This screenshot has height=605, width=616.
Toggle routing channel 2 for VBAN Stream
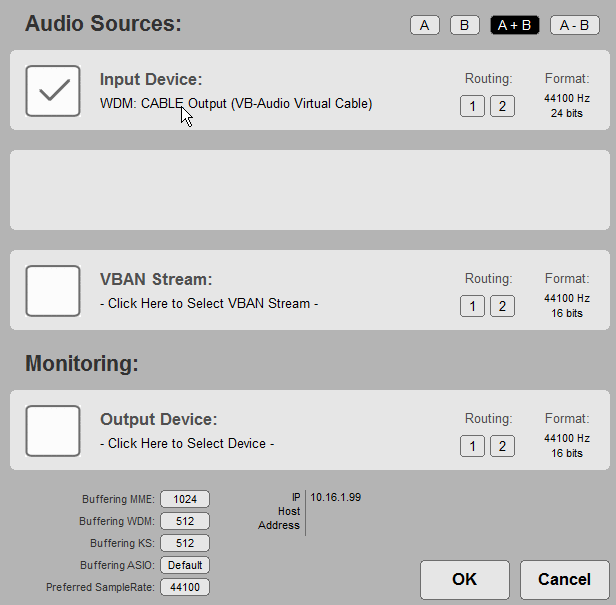coord(502,306)
